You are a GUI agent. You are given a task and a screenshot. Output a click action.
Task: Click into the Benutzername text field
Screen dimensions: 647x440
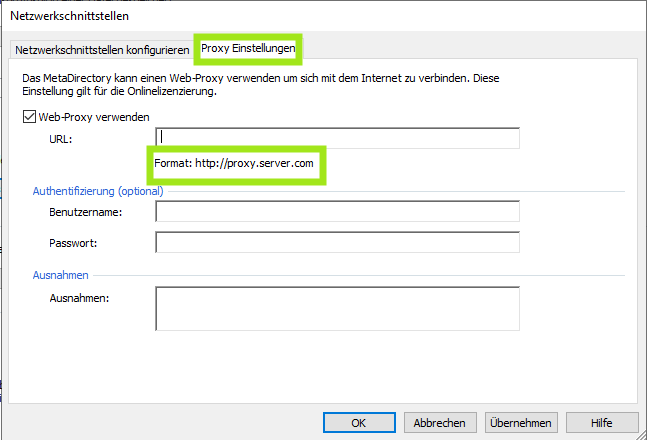[x=337, y=211]
